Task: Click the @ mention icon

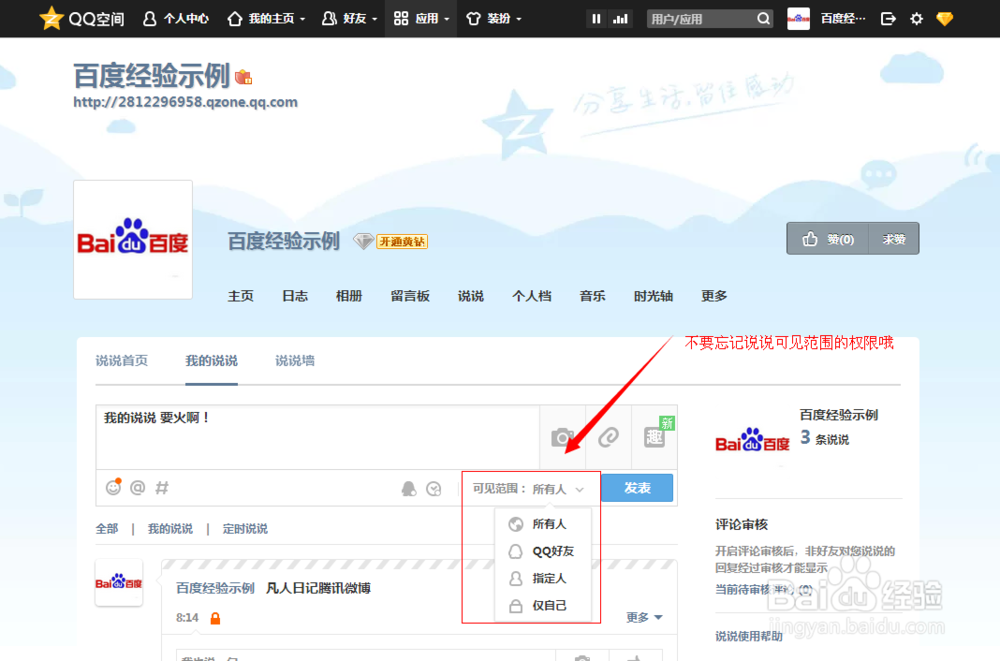Action: [137, 487]
